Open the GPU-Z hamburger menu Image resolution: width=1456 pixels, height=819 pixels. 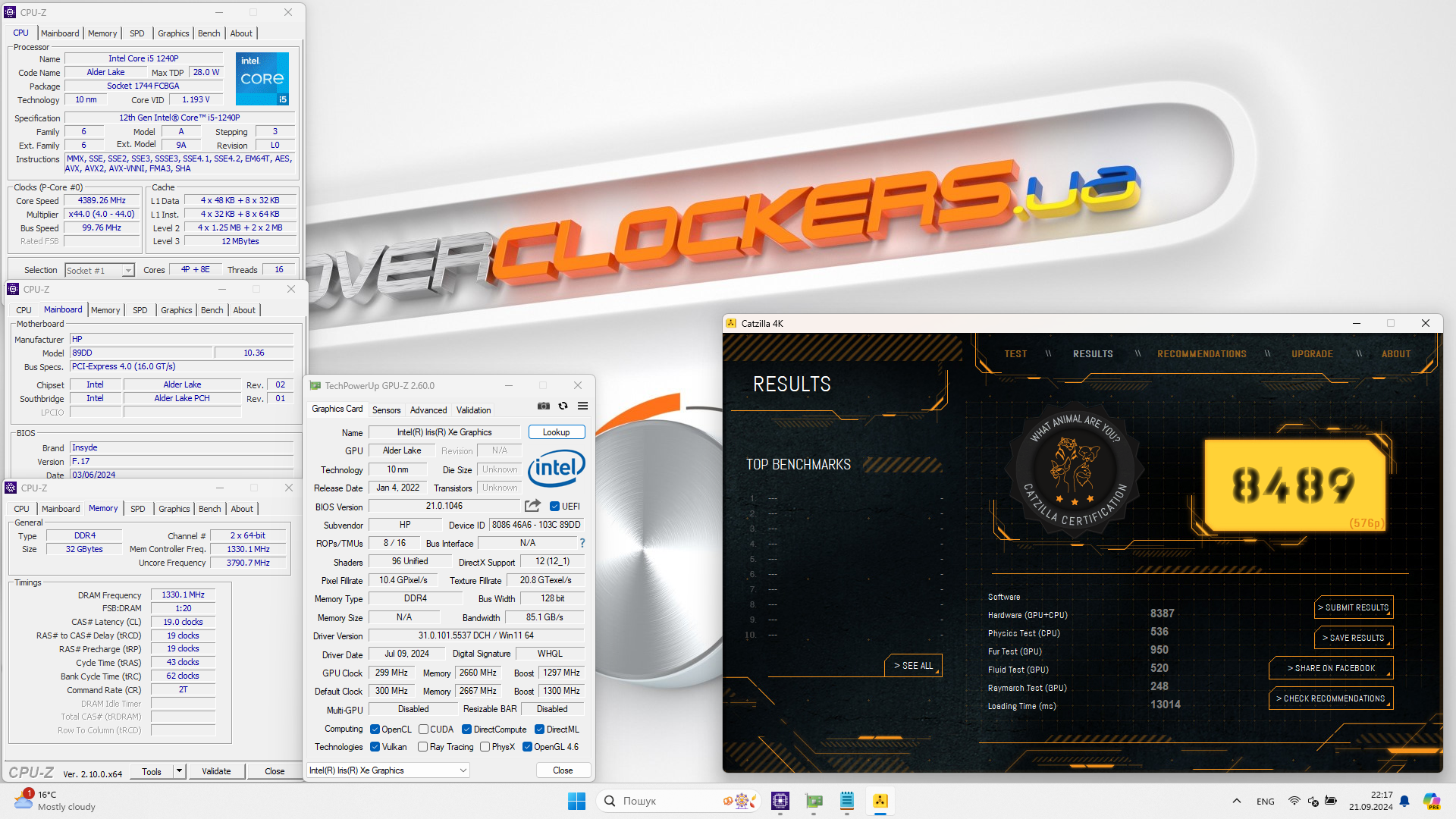click(582, 406)
